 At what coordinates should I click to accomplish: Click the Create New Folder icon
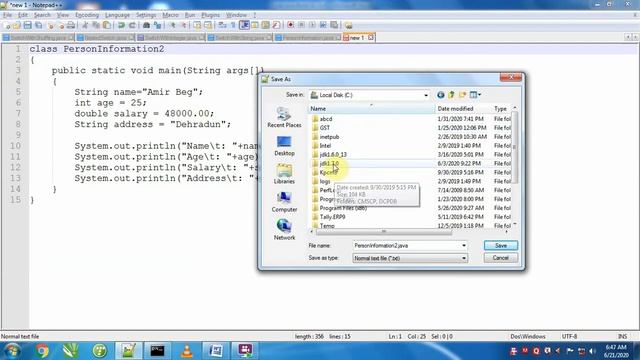462,95
